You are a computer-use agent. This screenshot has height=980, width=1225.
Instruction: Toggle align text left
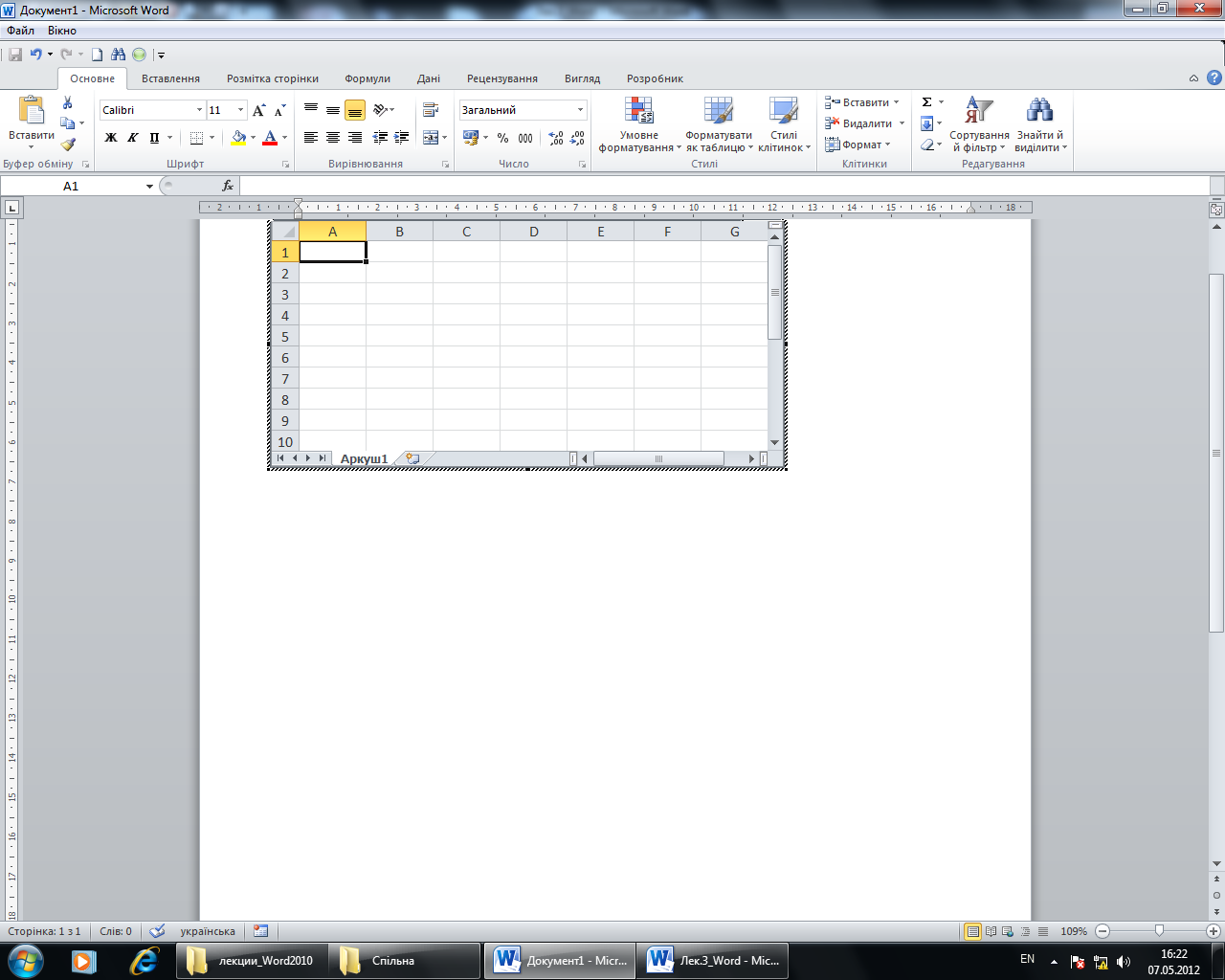tap(311, 138)
